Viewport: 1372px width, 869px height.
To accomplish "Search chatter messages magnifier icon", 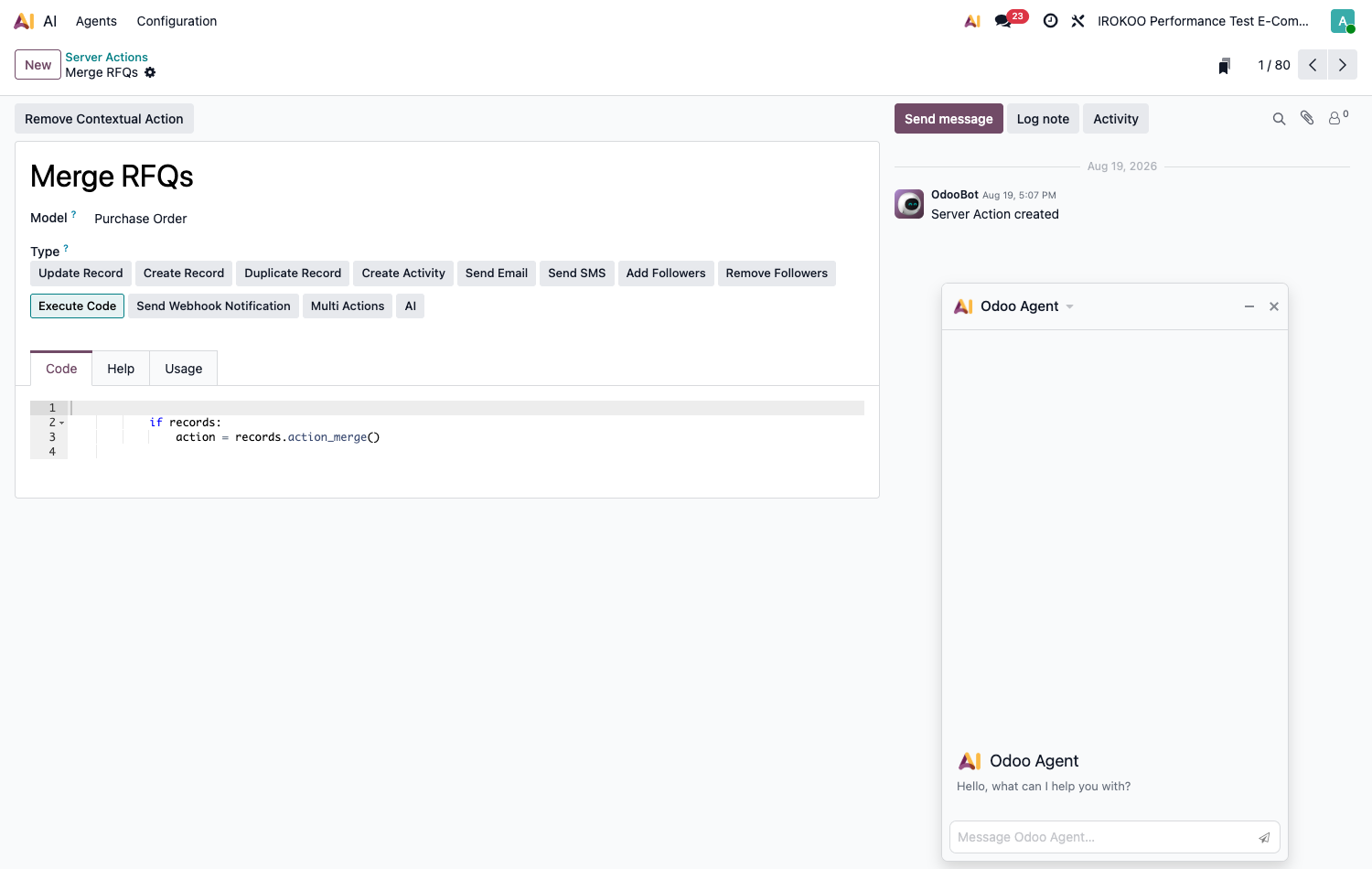I will [x=1280, y=119].
